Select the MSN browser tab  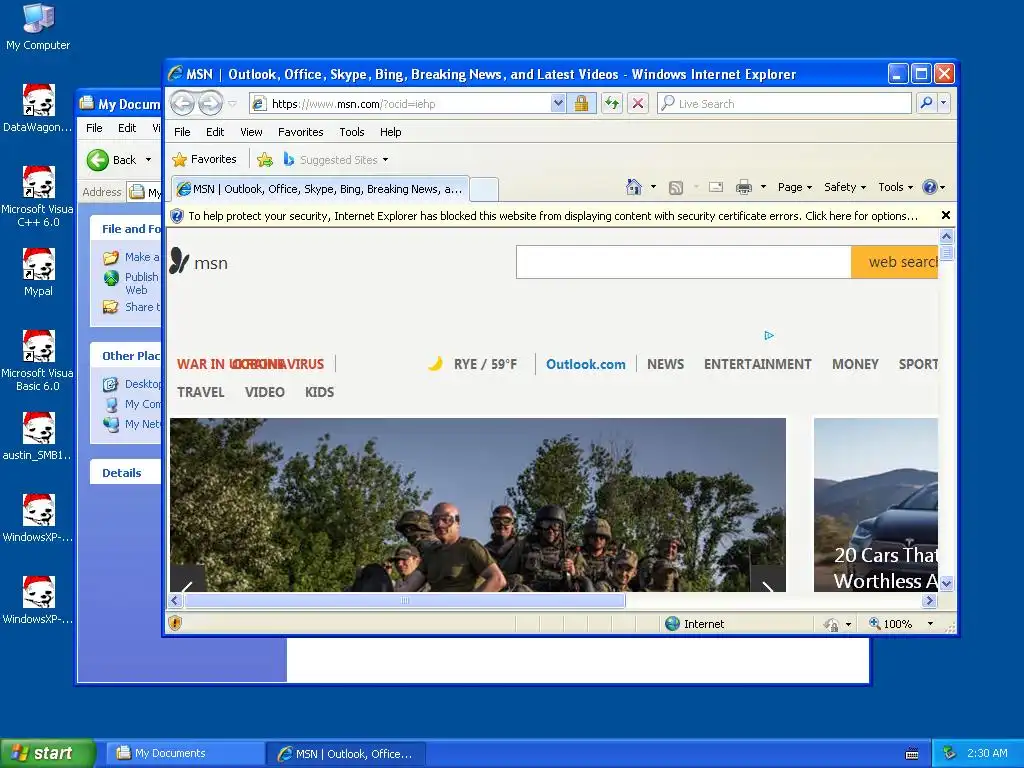(320, 189)
